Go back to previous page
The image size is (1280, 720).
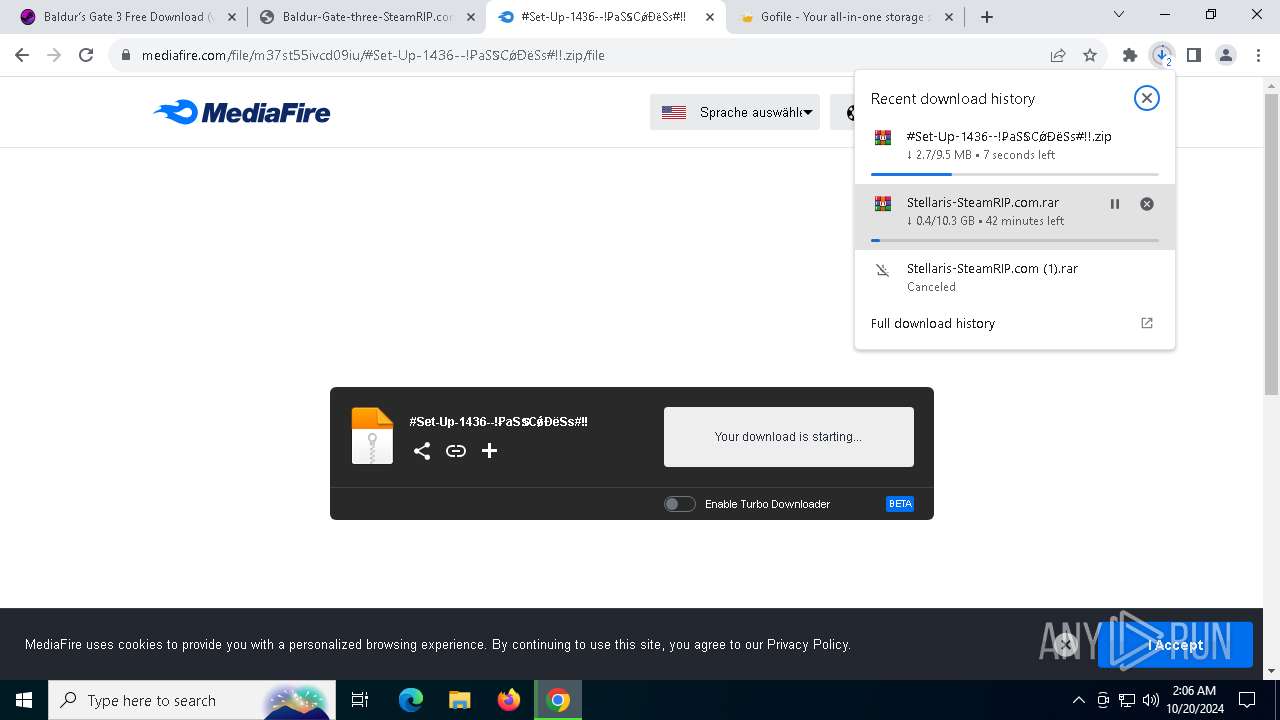(22, 56)
